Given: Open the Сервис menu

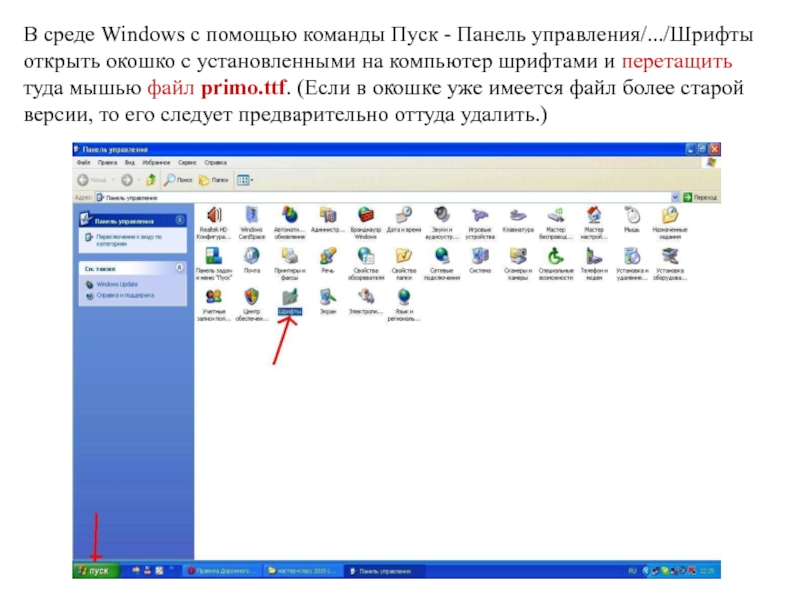Looking at the screenshot, I should coord(187,163).
